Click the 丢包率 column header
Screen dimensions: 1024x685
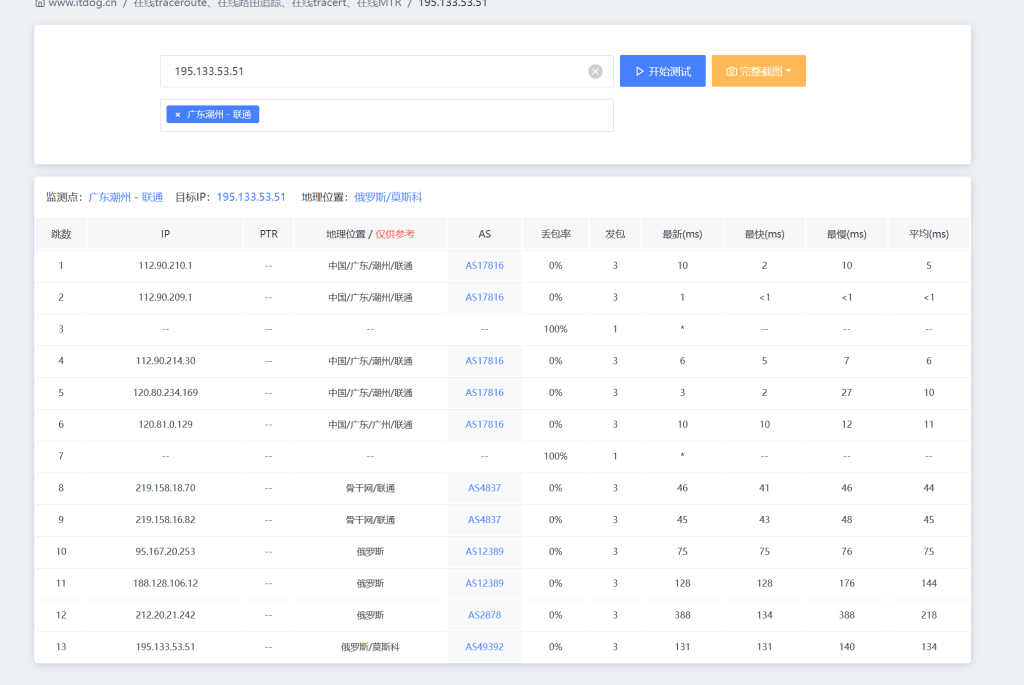[555, 234]
